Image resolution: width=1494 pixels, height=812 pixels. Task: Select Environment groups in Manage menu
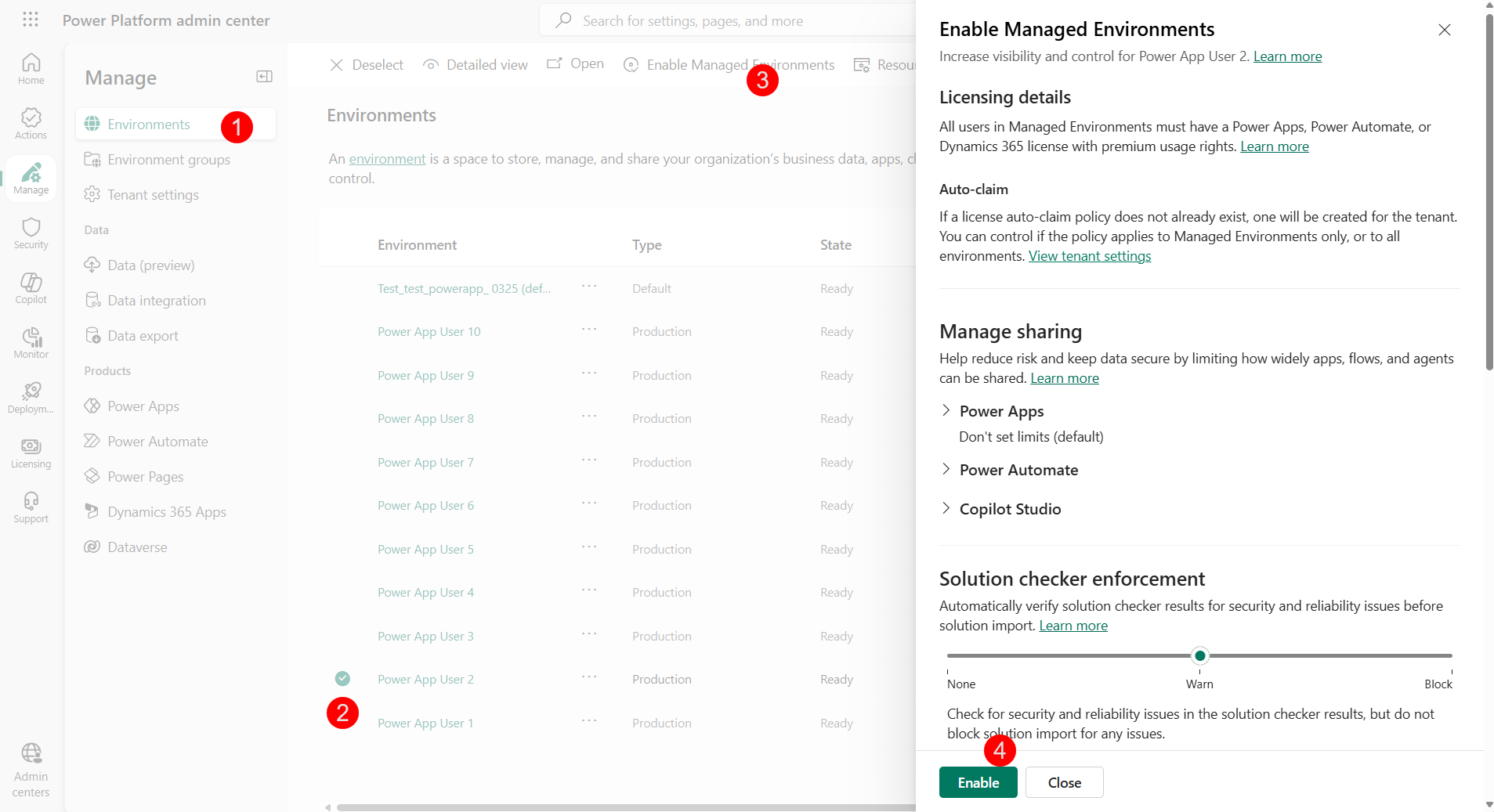[168, 160]
